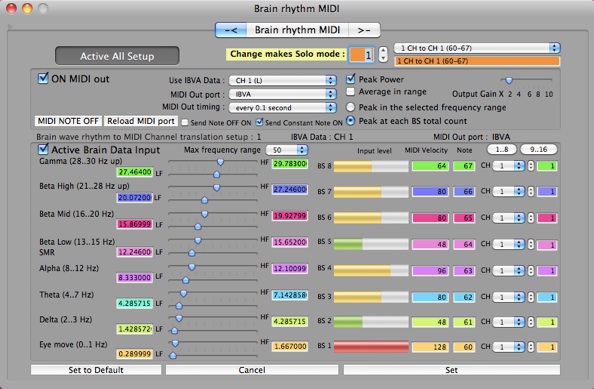The width and height of the screenshot is (594, 389).
Task: Click the BS 5 Note field 64
Action: tap(464, 244)
